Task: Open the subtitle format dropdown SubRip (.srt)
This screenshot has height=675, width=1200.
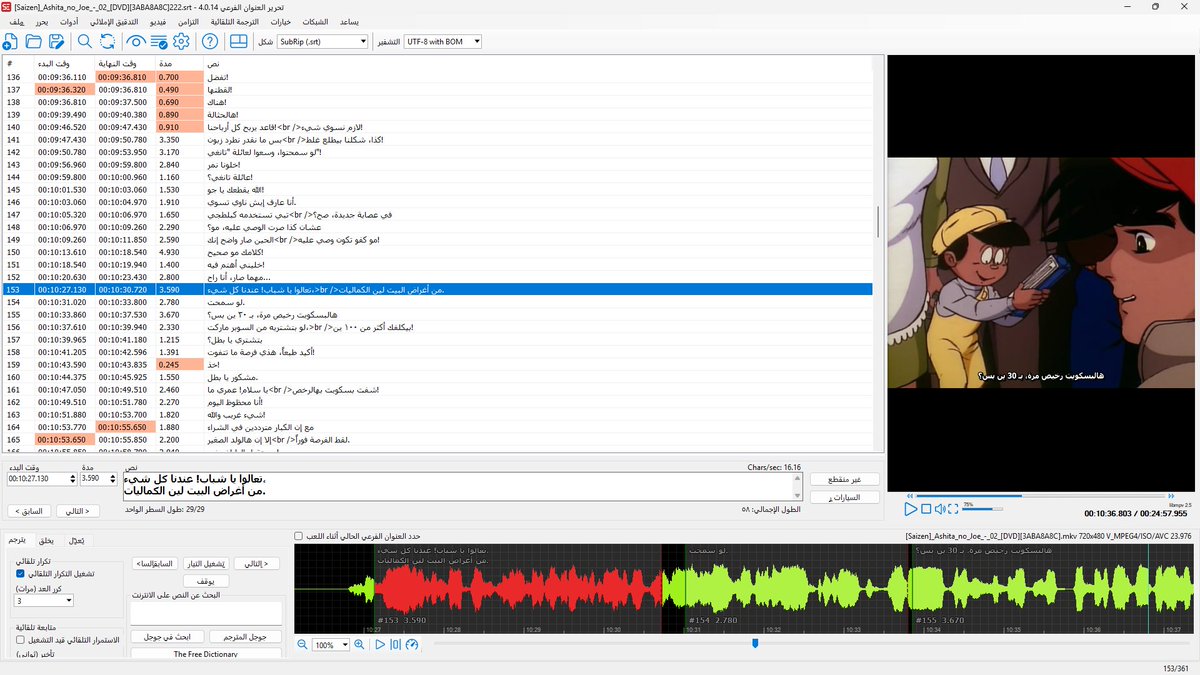Action: click(x=323, y=42)
